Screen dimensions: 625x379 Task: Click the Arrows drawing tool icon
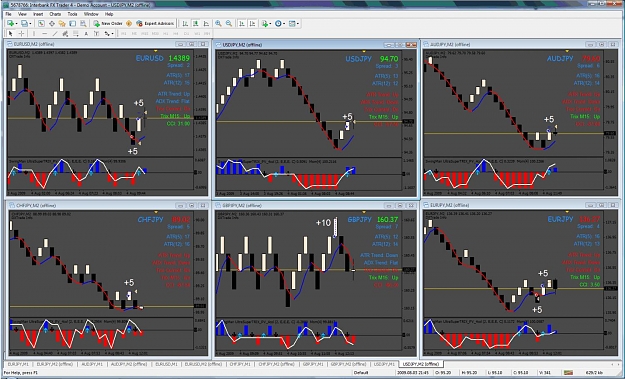pyautogui.click(x=107, y=33)
